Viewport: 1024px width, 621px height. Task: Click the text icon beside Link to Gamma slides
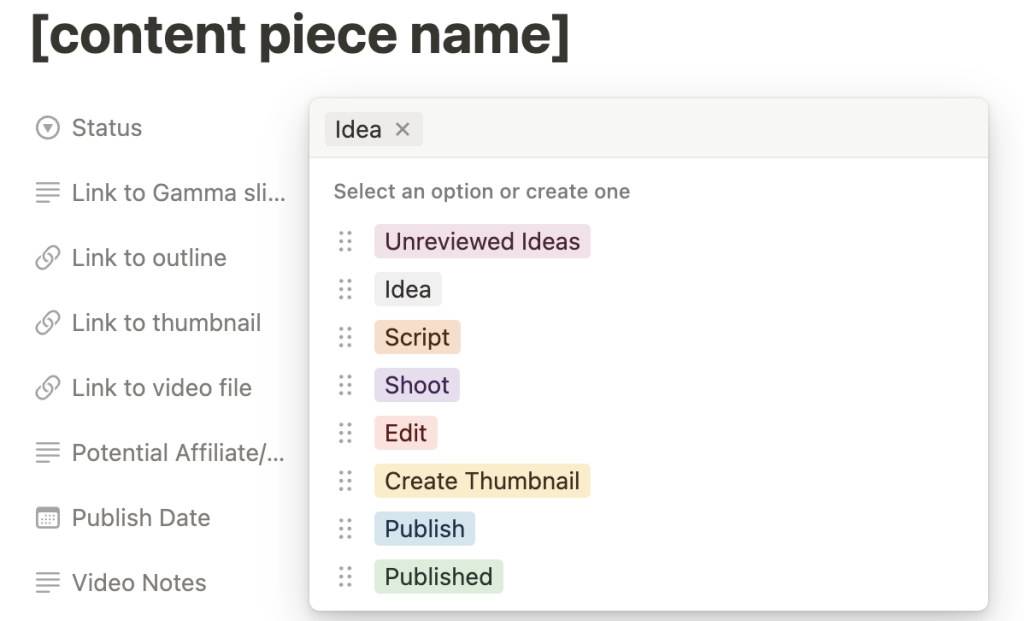pos(46,192)
